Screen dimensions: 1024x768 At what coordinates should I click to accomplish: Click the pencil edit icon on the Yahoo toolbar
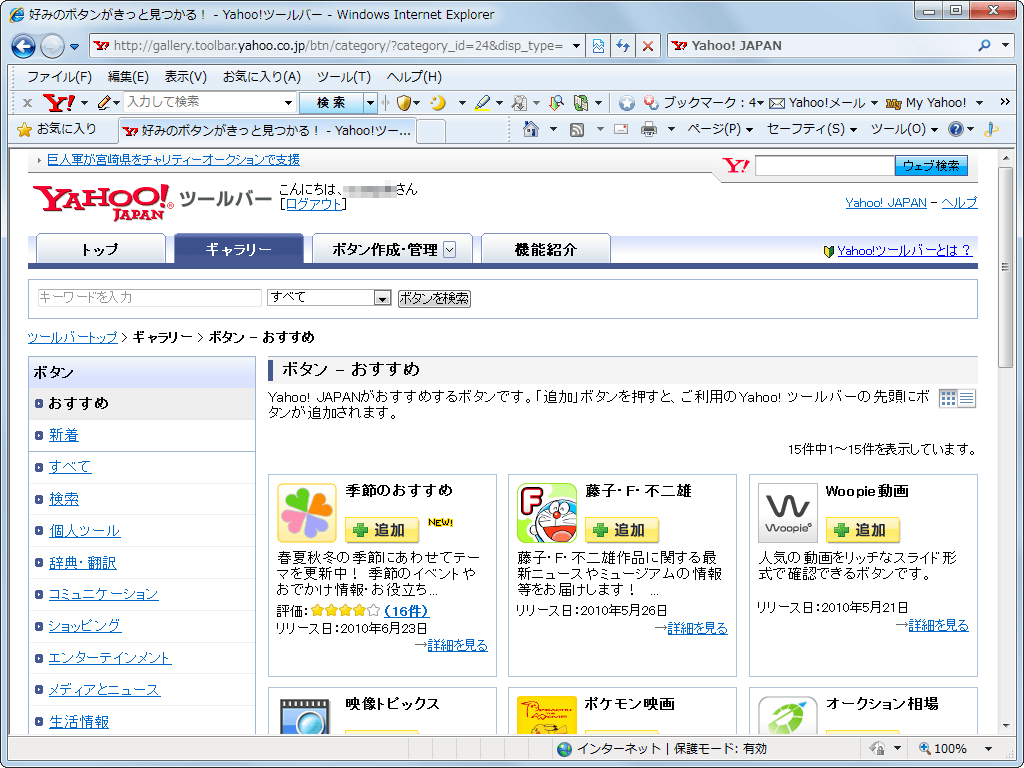click(104, 103)
